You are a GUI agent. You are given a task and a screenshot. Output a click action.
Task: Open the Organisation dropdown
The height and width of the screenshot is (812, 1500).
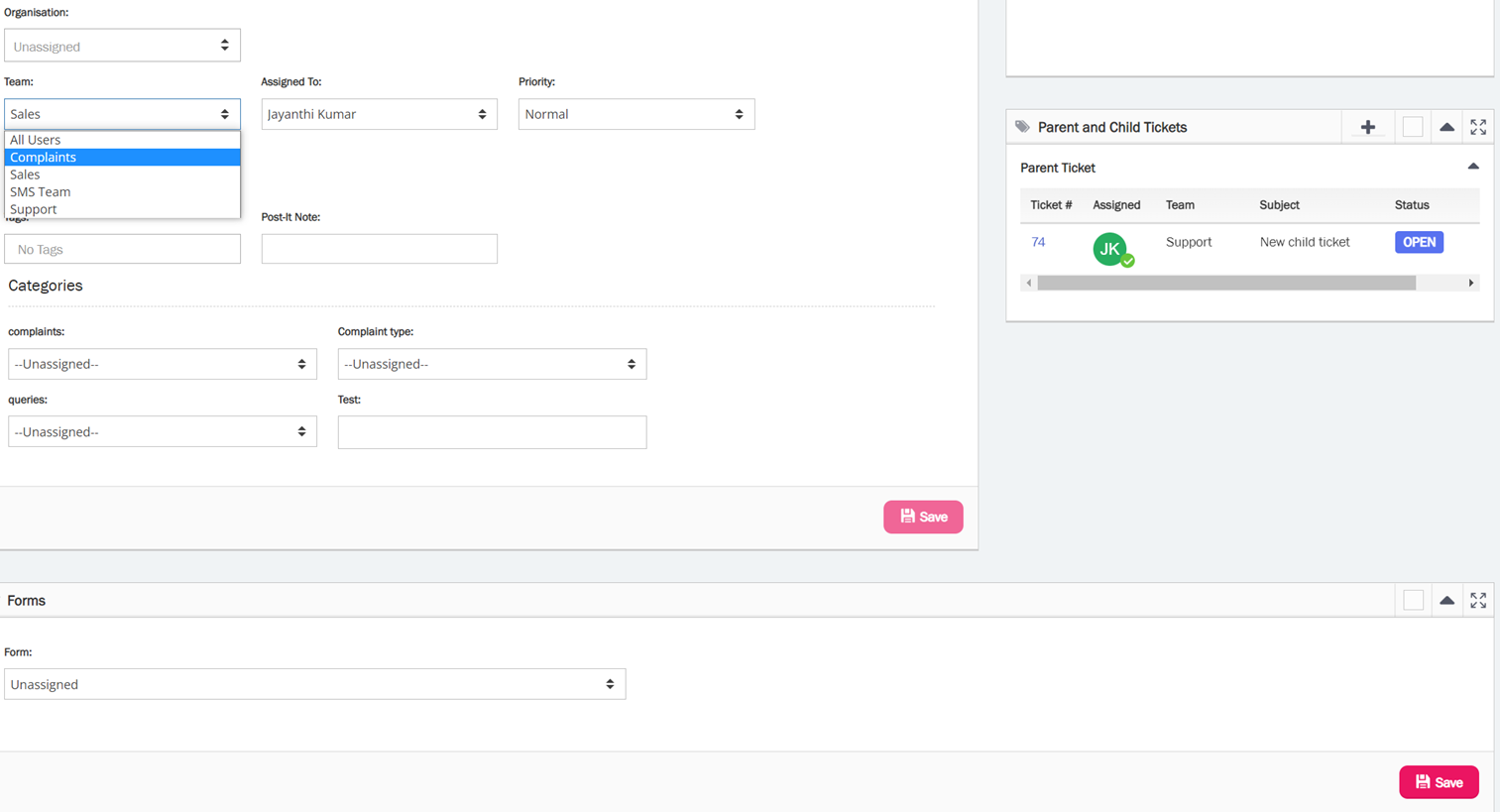tap(122, 46)
